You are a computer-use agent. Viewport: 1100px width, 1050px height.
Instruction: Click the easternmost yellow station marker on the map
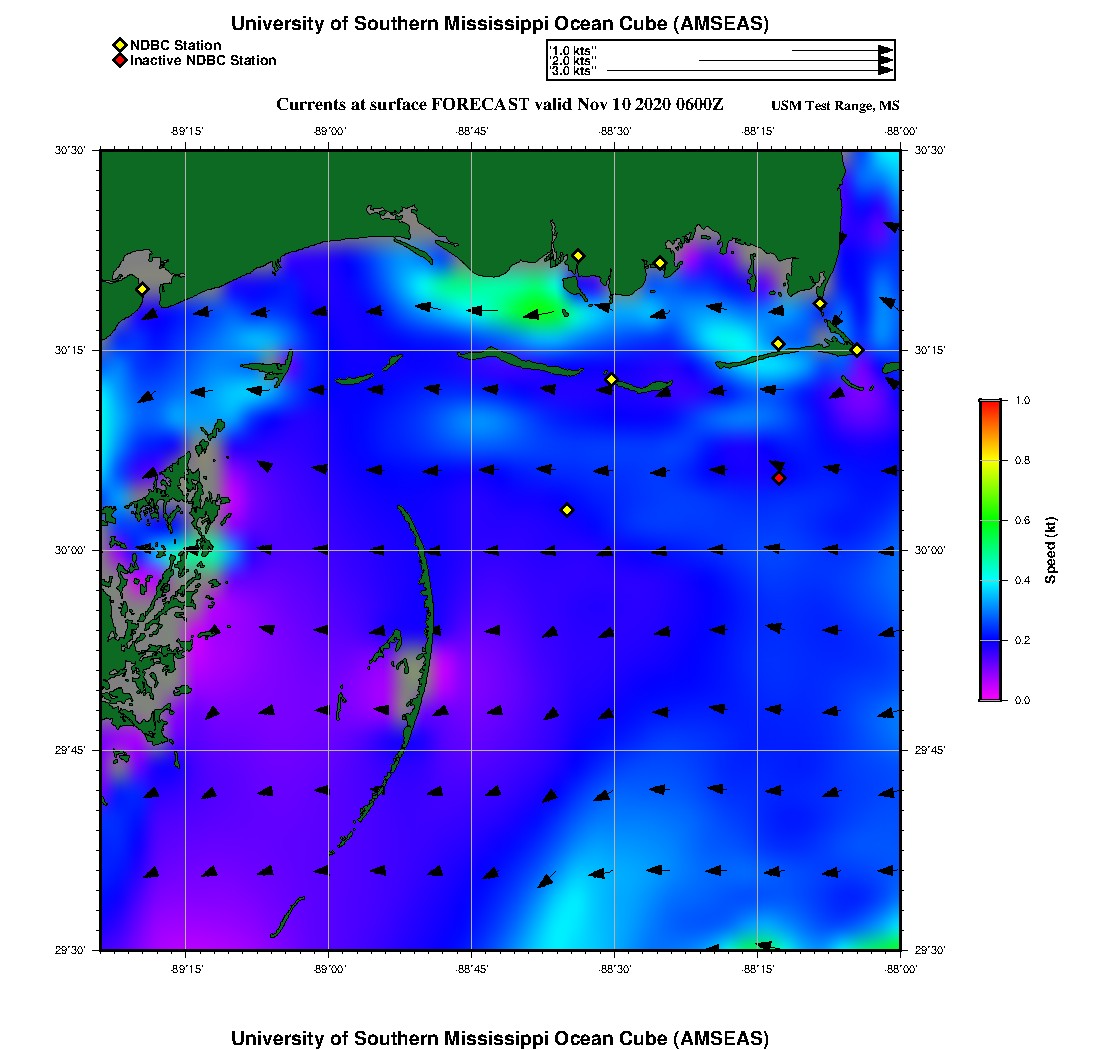pos(857,349)
